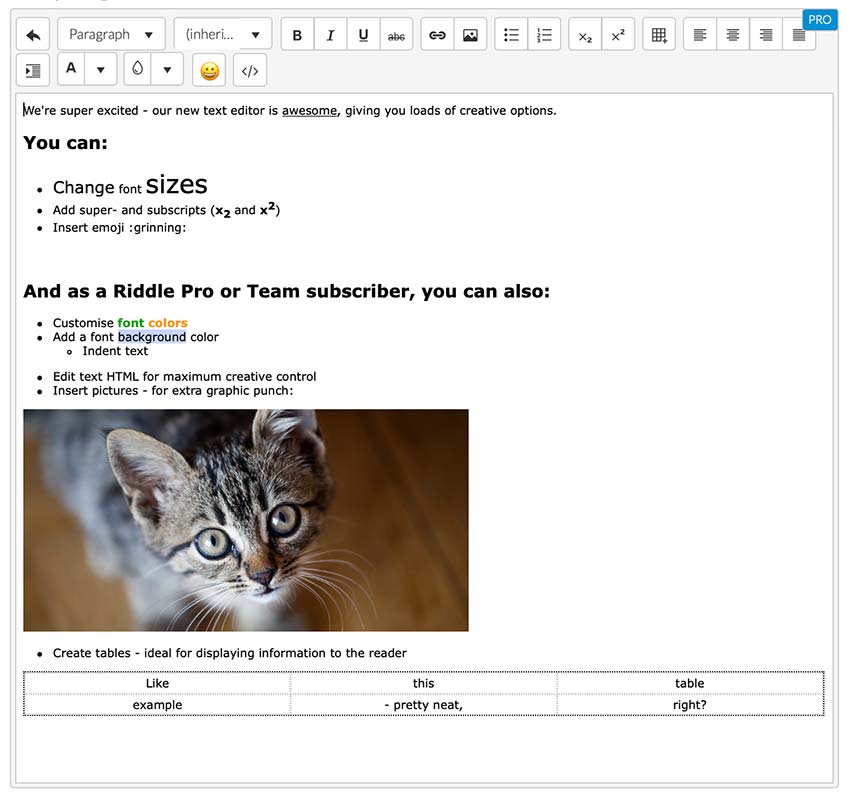Expand the inherited font size dropdown
This screenshot has height=801, width=850.
(222, 34)
